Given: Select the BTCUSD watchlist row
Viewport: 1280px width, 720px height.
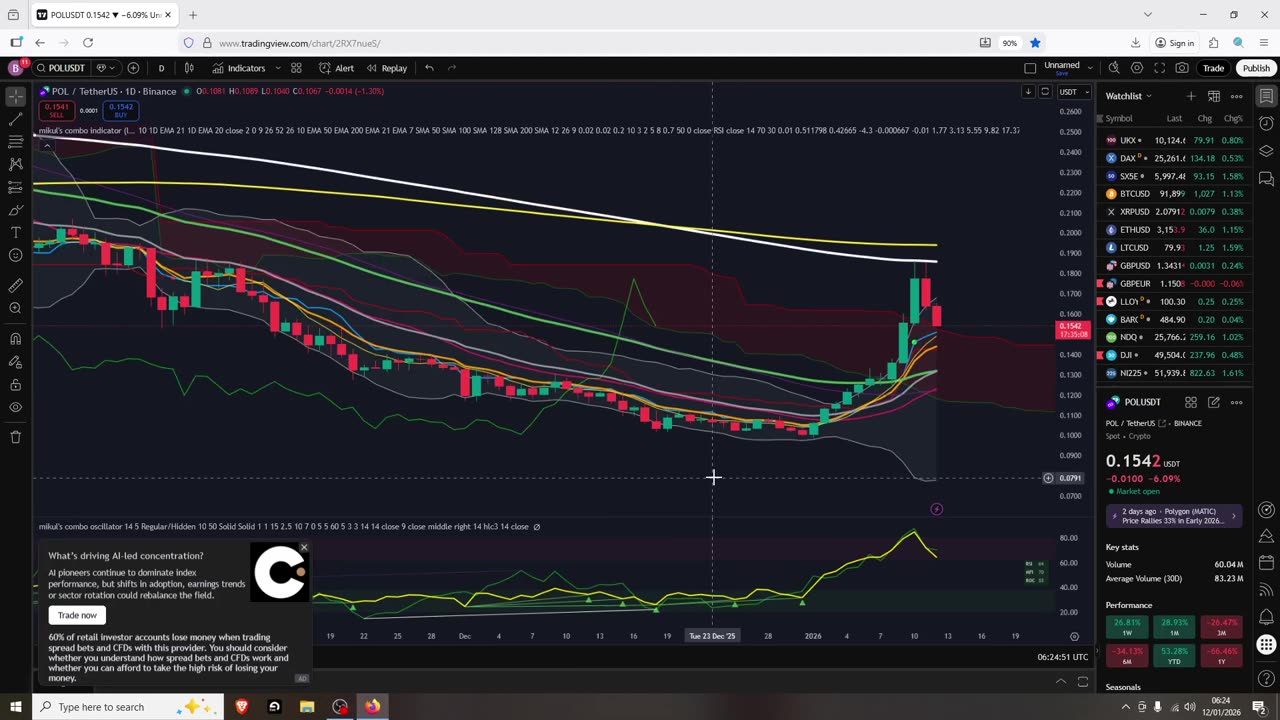Looking at the screenshot, I should pyautogui.click(x=1174, y=194).
